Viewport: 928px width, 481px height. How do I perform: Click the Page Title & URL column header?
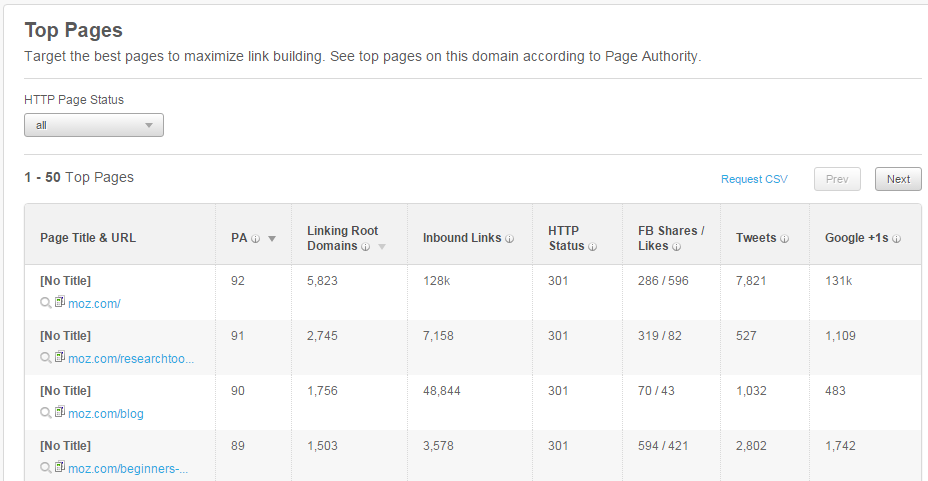(88, 238)
